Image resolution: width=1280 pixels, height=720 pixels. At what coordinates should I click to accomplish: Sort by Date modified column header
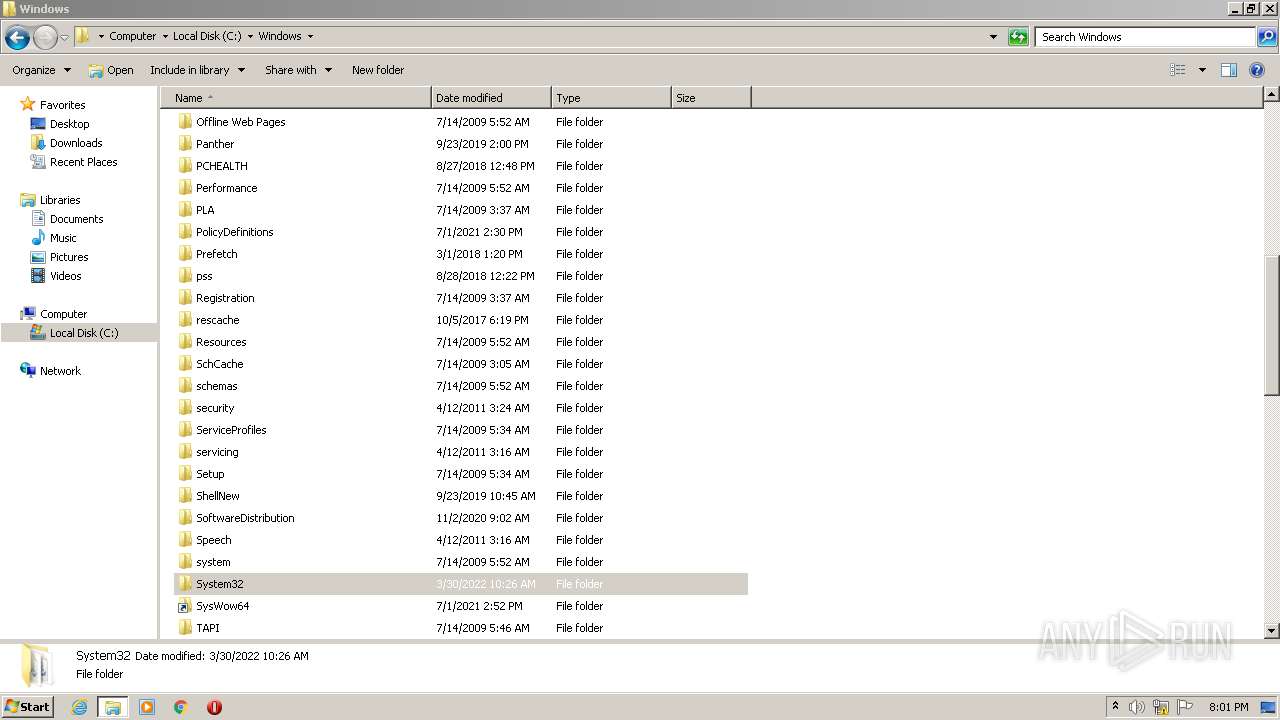coord(491,98)
